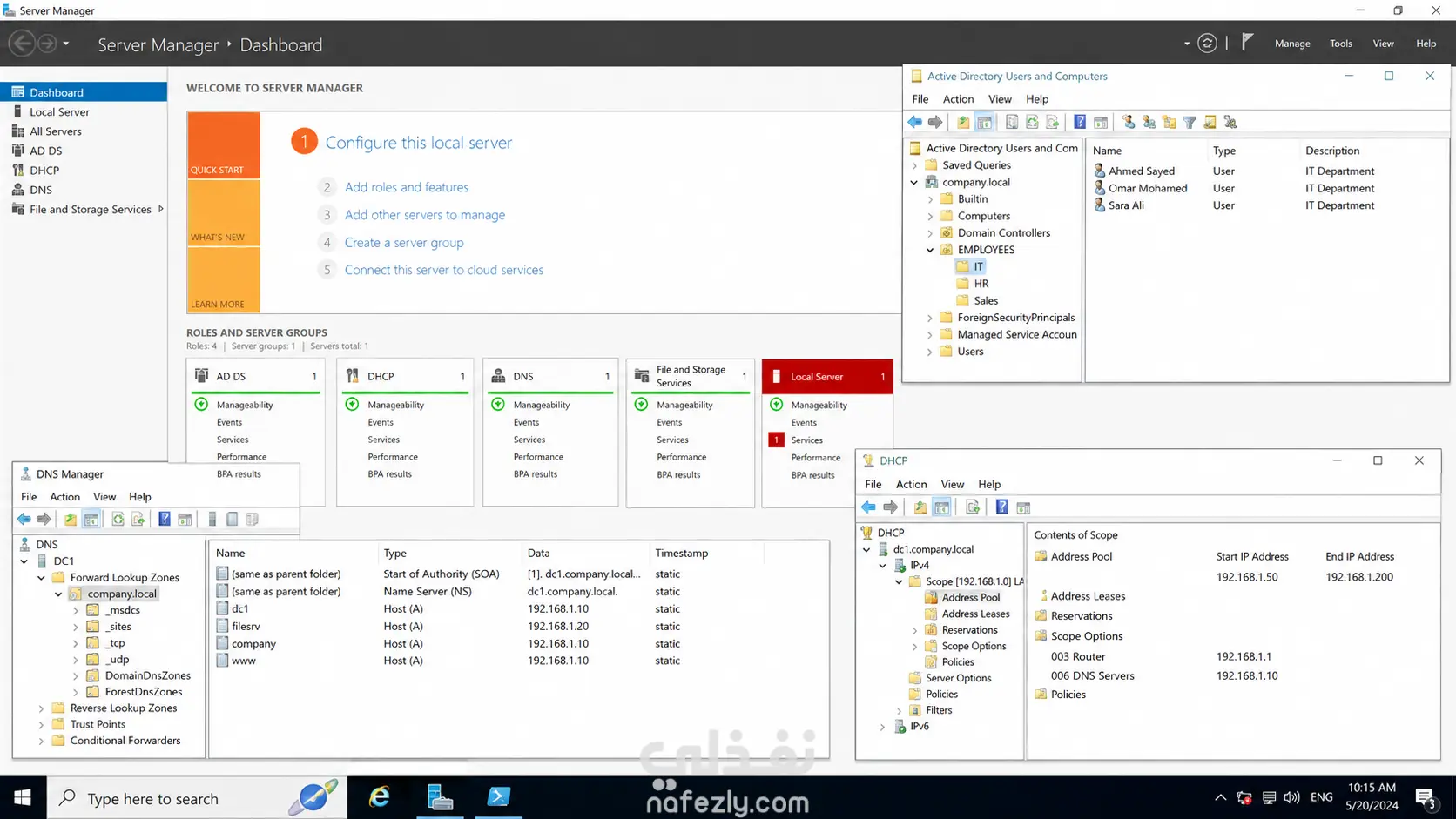Expand Domain Controllers in AD tree
This screenshot has width=1456, height=819.
coord(930,233)
